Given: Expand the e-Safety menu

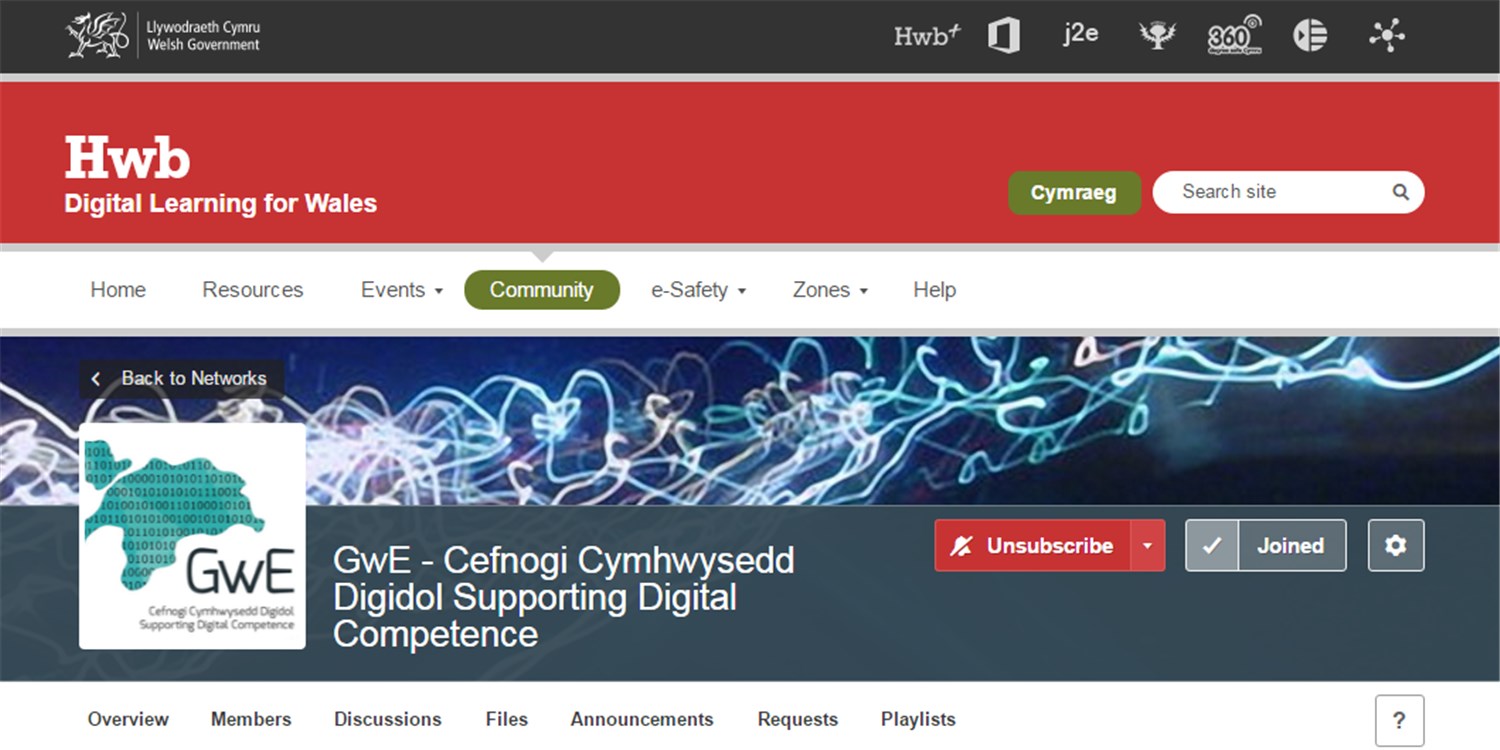Looking at the screenshot, I should click(x=698, y=290).
